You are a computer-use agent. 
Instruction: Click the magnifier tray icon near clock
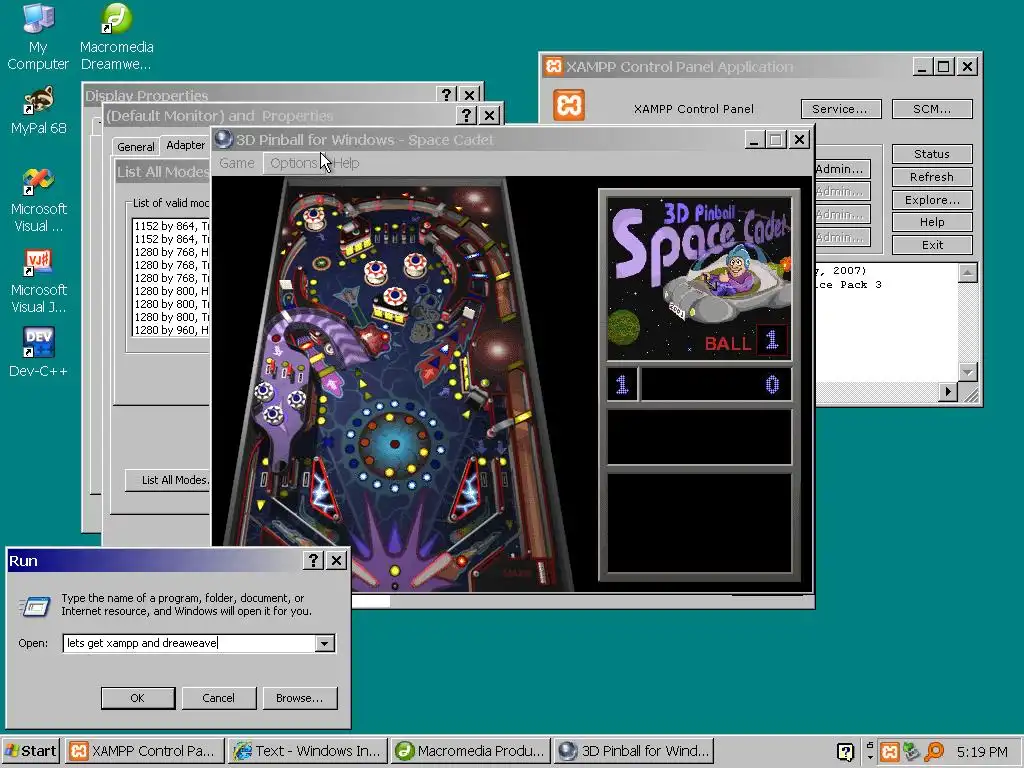click(934, 752)
